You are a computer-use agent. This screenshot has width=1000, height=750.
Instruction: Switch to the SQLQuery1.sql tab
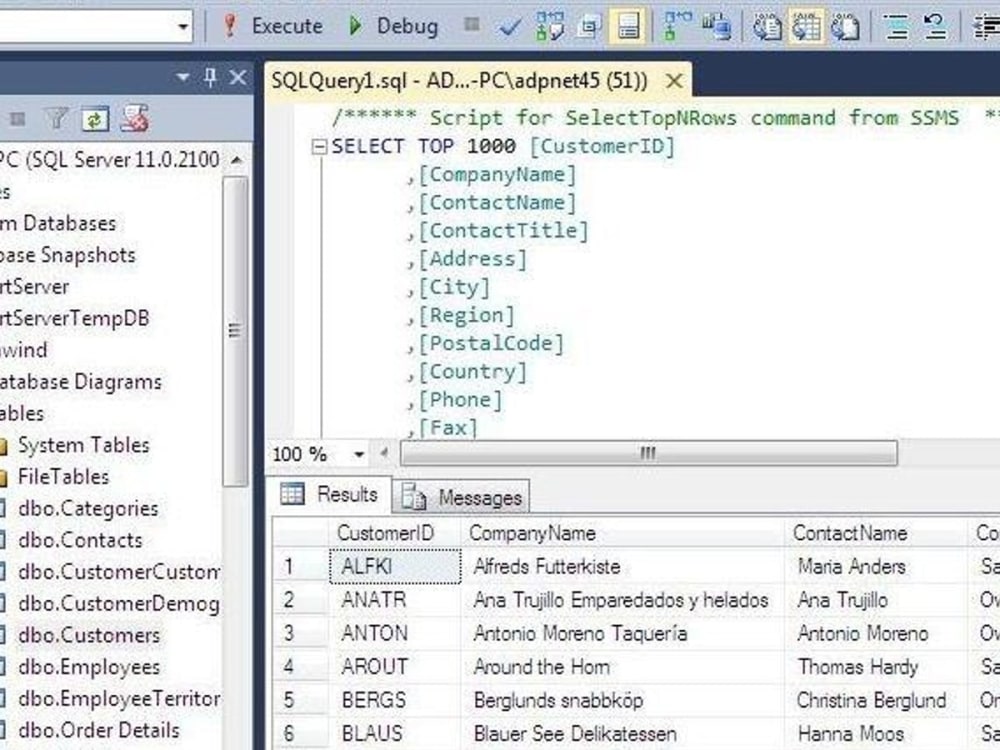point(459,81)
